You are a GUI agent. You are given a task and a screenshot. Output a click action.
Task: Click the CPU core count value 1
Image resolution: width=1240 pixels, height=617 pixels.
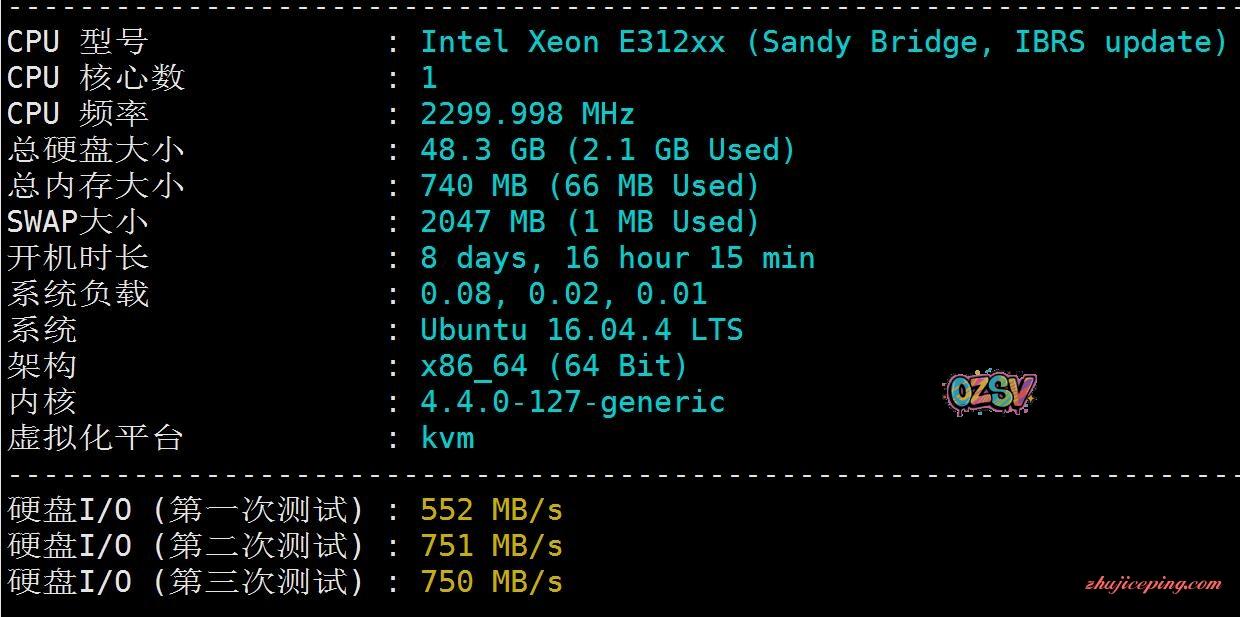tap(429, 78)
